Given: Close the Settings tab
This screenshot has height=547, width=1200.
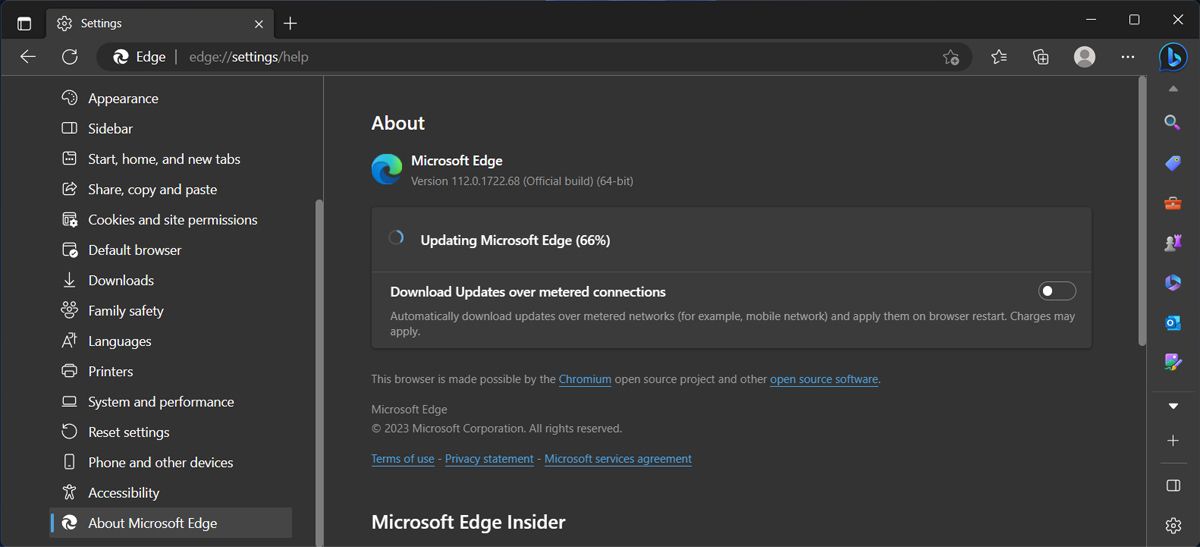Looking at the screenshot, I should [259, 23].
